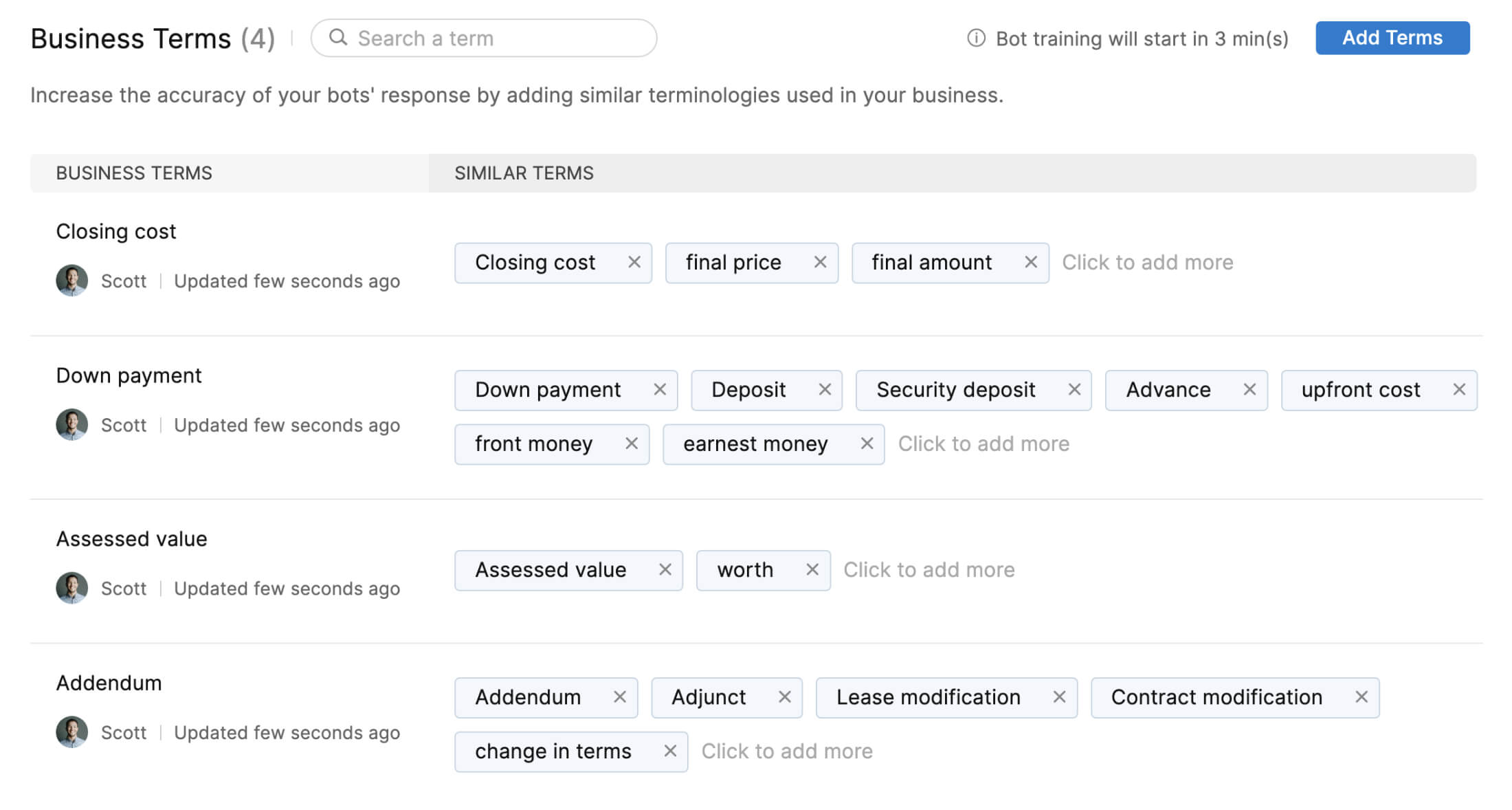Viewport: 1512px width, 810px height.
Task: Click to add more Down payment terms
Action: coord(983,444)
